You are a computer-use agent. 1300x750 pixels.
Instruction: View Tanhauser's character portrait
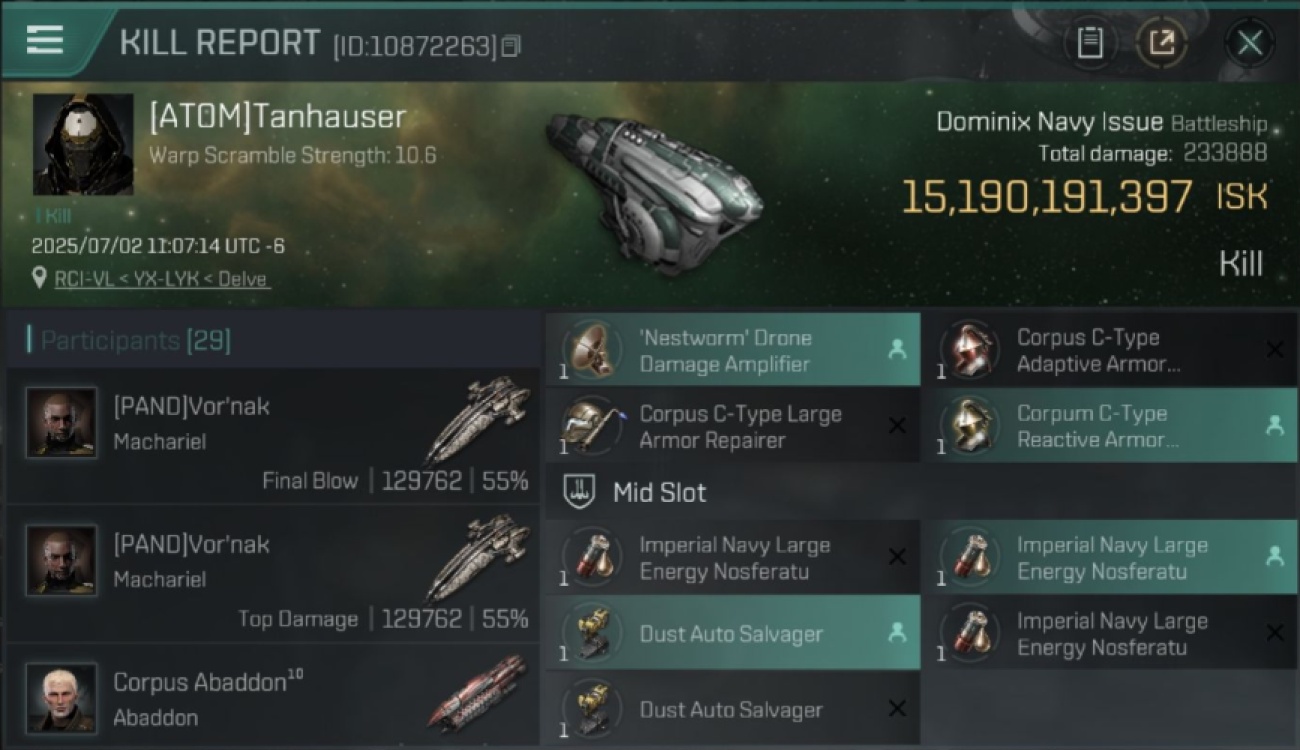point(83,145)
